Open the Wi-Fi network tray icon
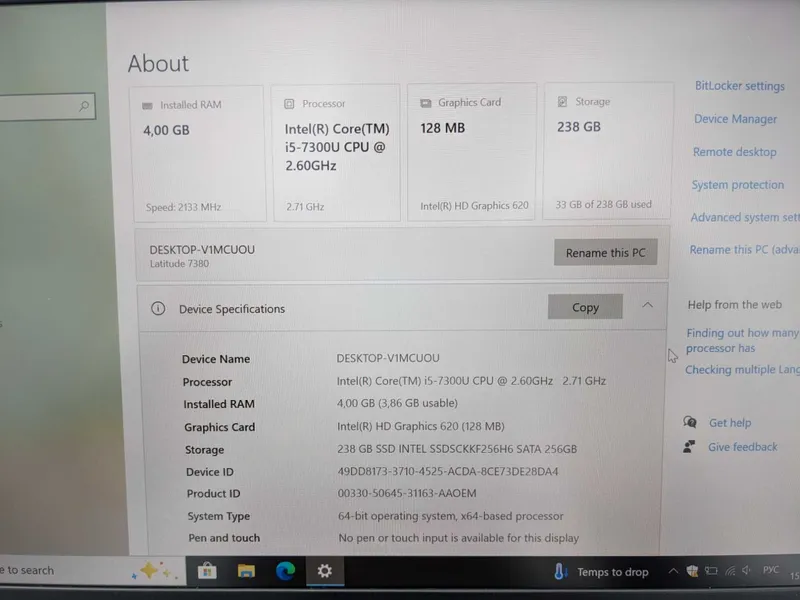Viewport: 800px width, 600px height. pos(731,571)
